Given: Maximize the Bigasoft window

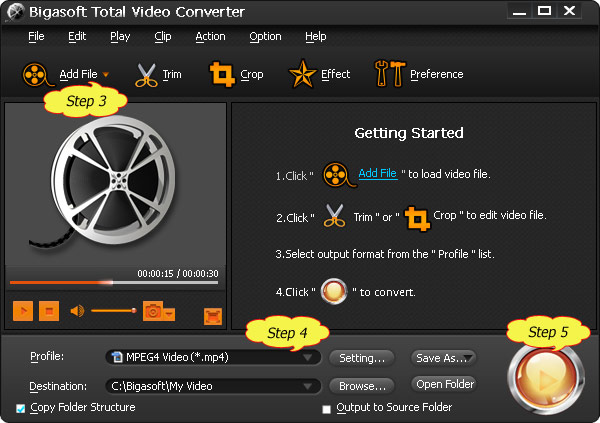Looking at the screenshot, I should point(544,11).
